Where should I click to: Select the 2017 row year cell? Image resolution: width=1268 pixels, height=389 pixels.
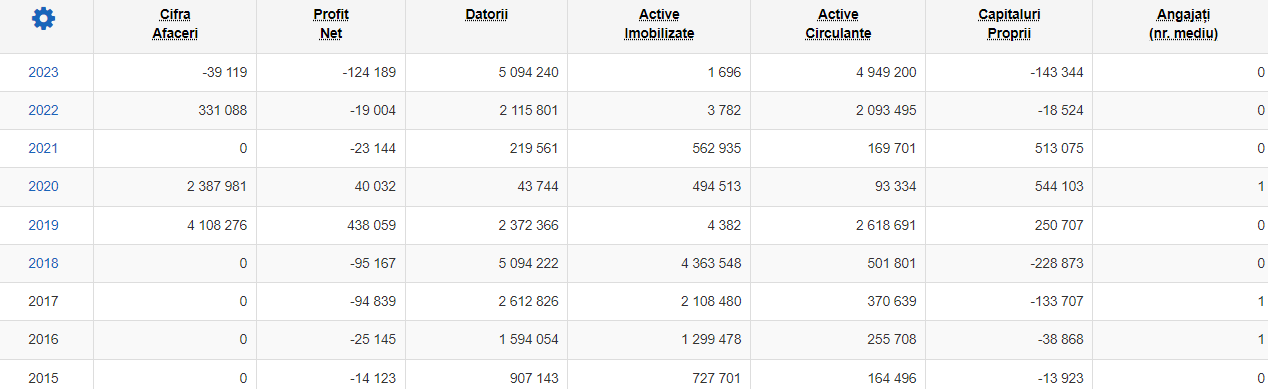point(43,301)
